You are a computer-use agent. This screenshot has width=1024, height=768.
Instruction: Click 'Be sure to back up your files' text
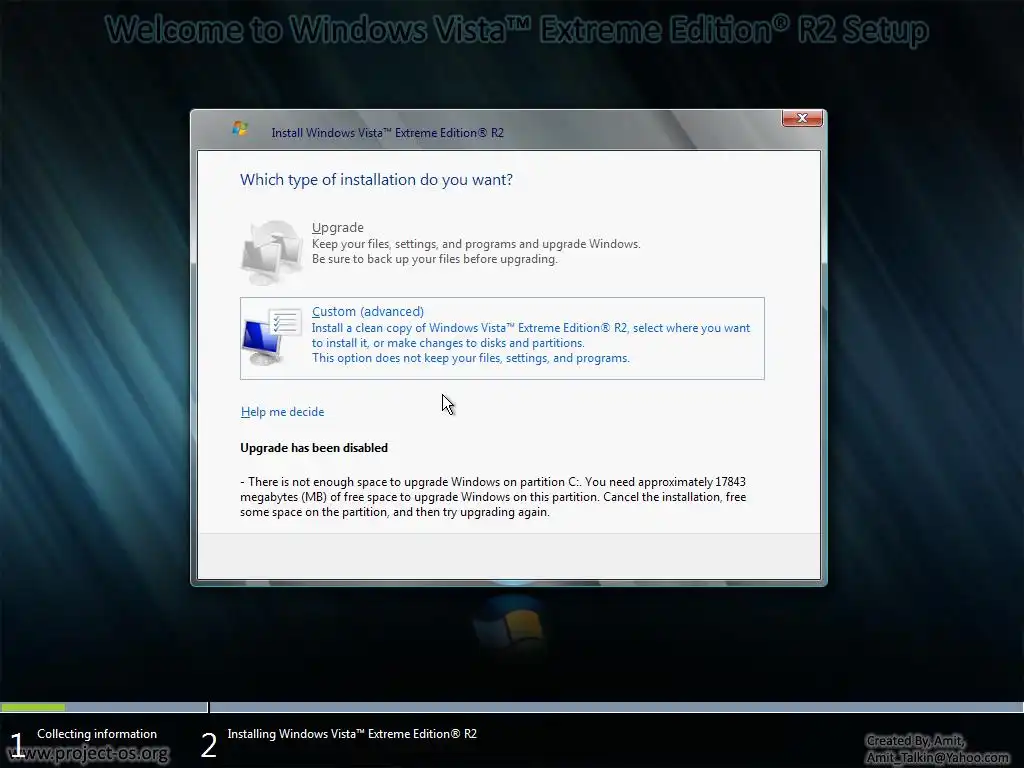(x=435, y=259)
